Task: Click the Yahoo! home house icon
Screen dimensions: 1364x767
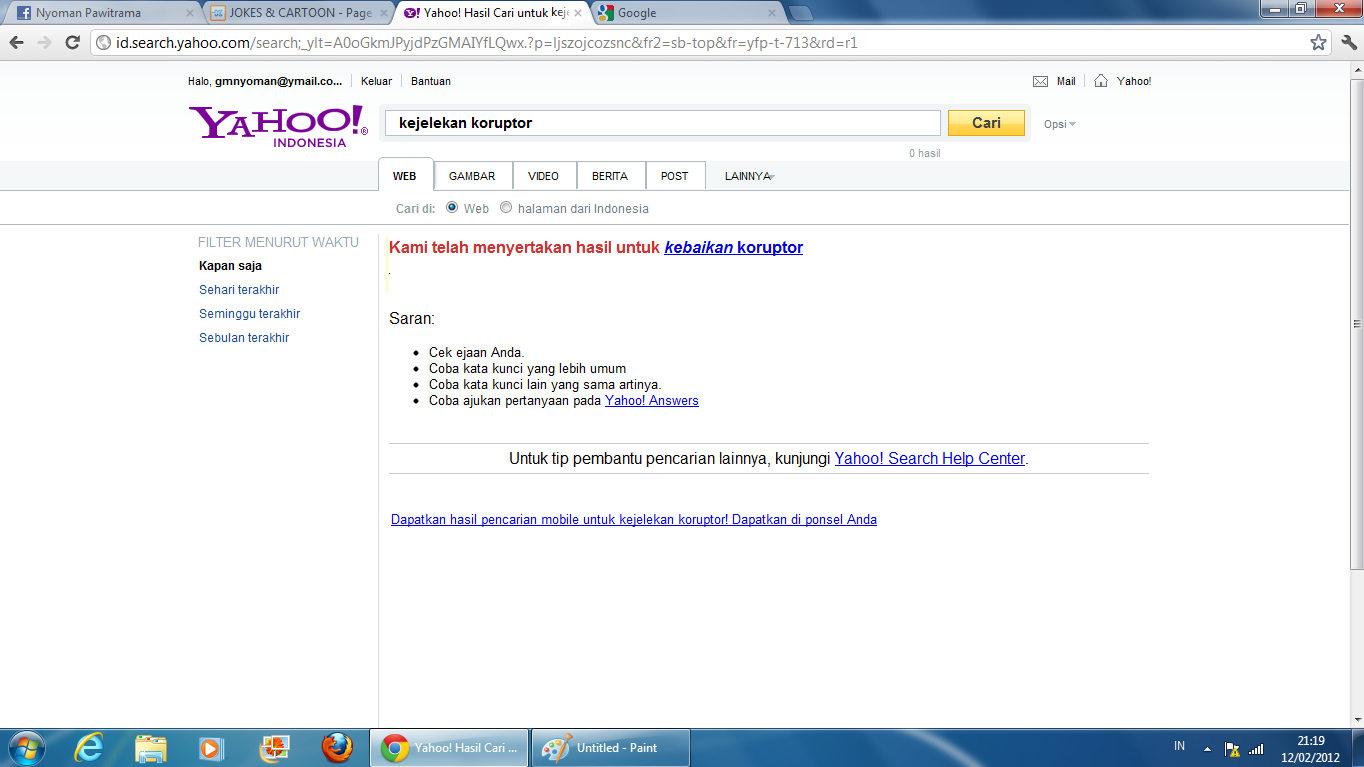Action: (1101, 81)
